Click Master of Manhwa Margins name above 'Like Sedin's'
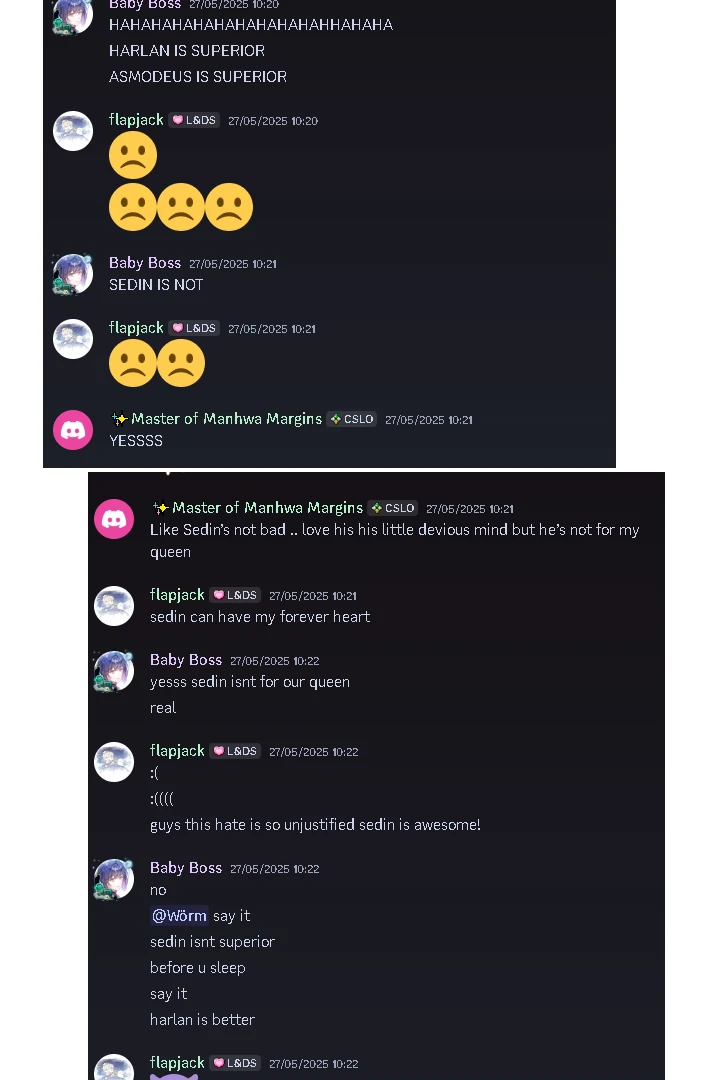 [x=267, y=508]
